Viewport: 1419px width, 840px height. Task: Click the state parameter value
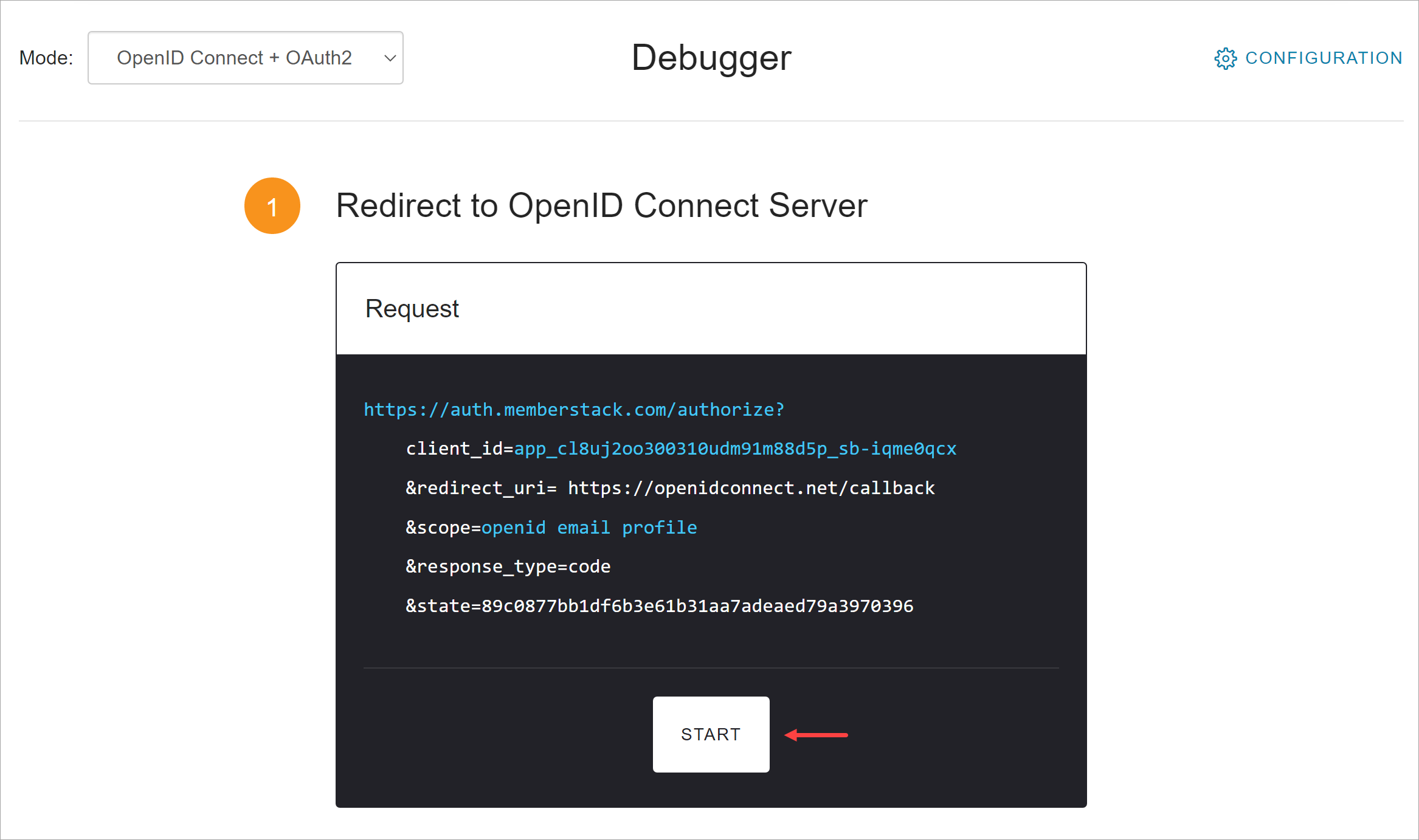pos(697,606)
